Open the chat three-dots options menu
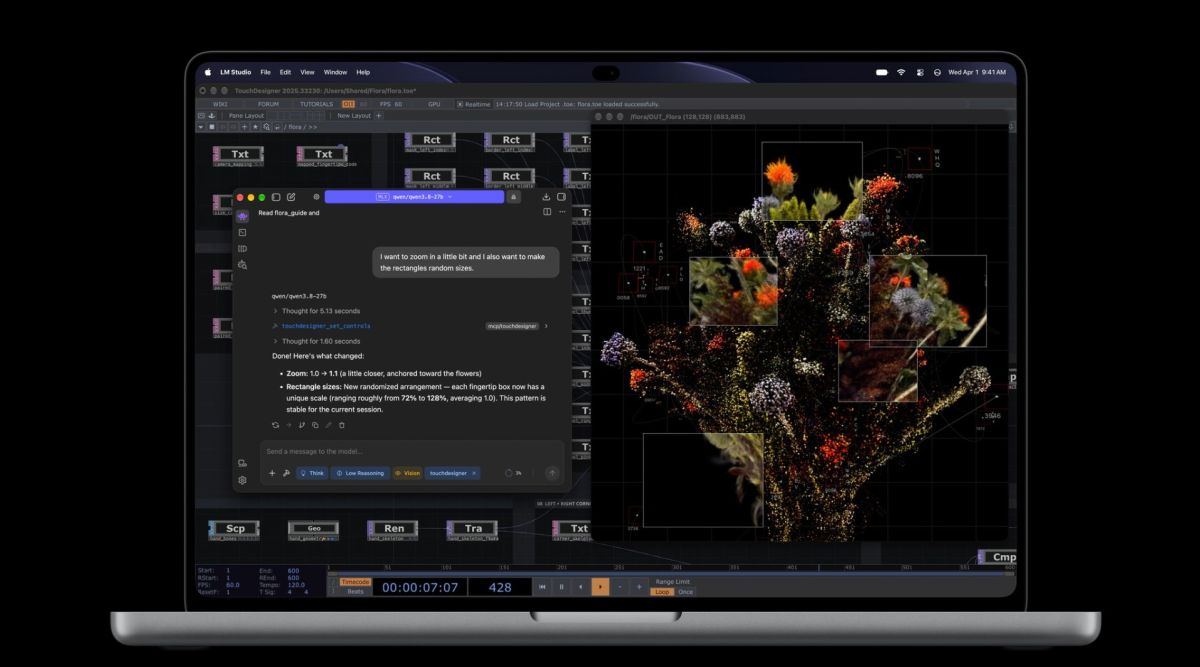Screen dimensions: 1200x667 point(561,212)
